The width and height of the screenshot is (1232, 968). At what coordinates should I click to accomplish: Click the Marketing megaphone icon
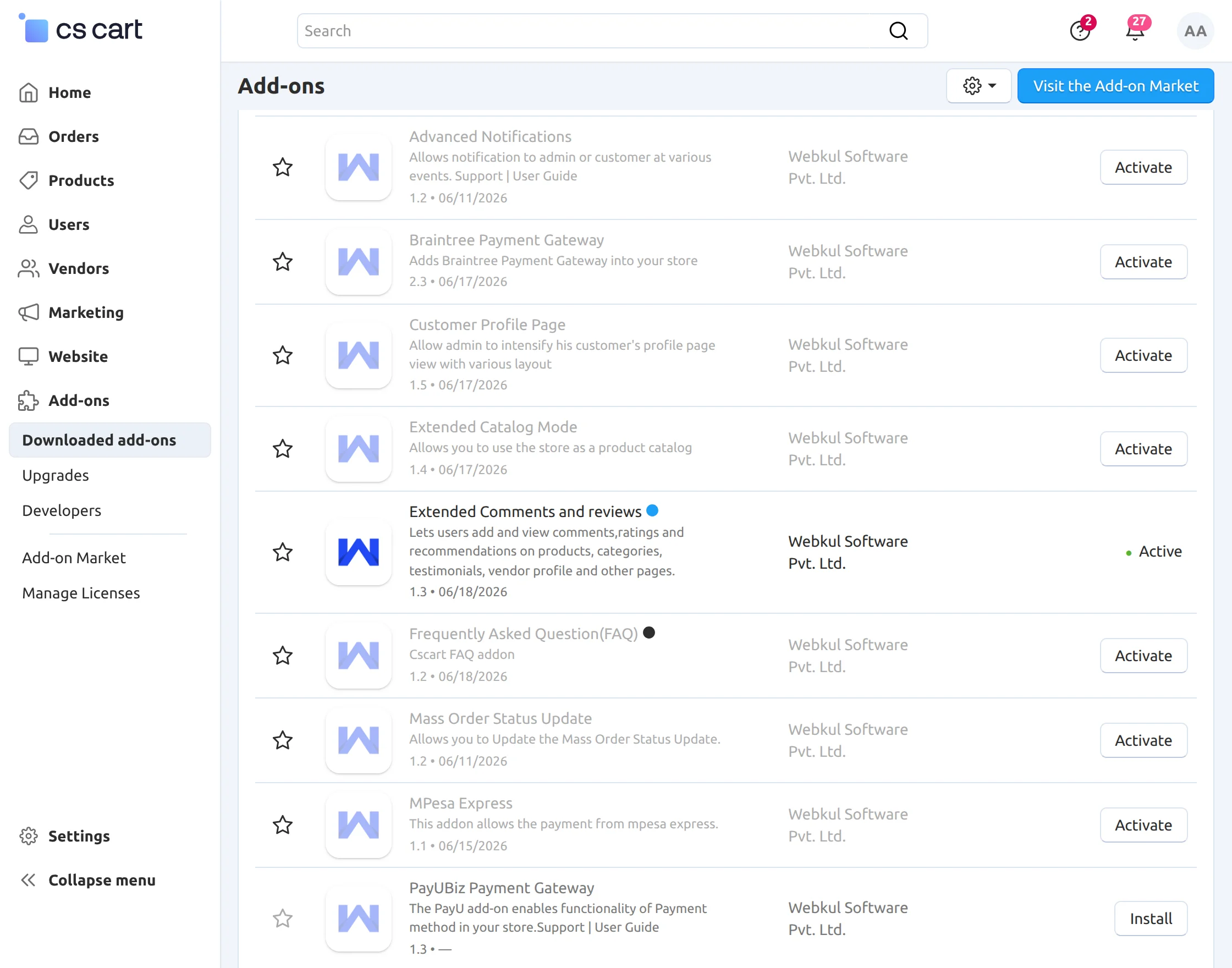click(29, 312)
